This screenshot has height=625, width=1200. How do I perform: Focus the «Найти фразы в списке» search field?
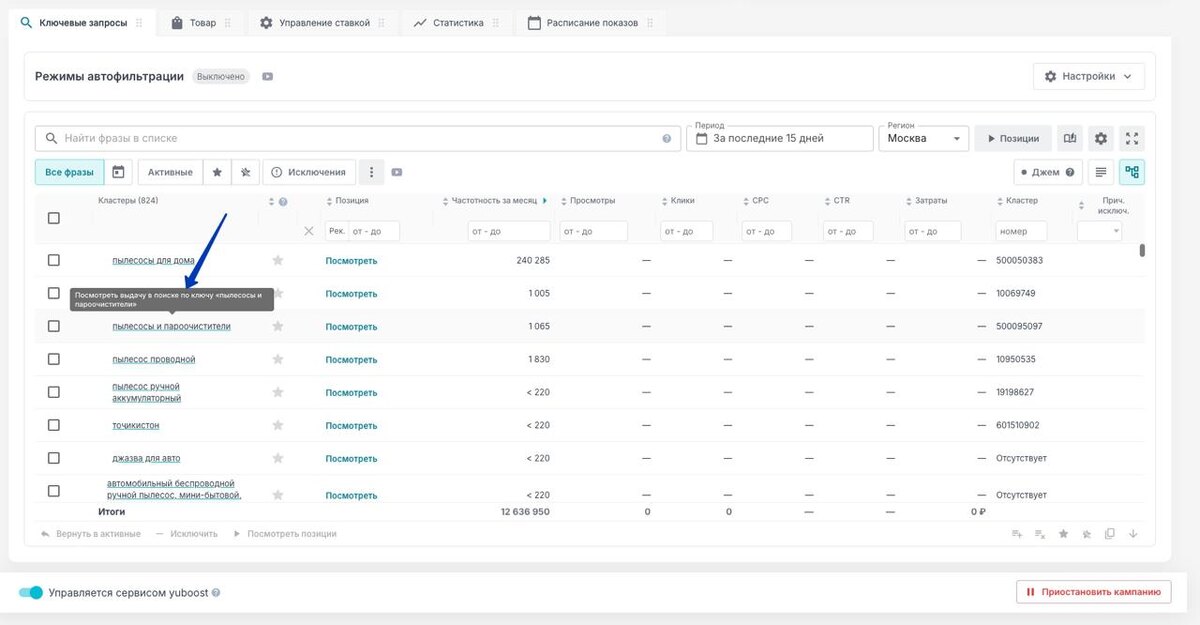tap(358, 138)
